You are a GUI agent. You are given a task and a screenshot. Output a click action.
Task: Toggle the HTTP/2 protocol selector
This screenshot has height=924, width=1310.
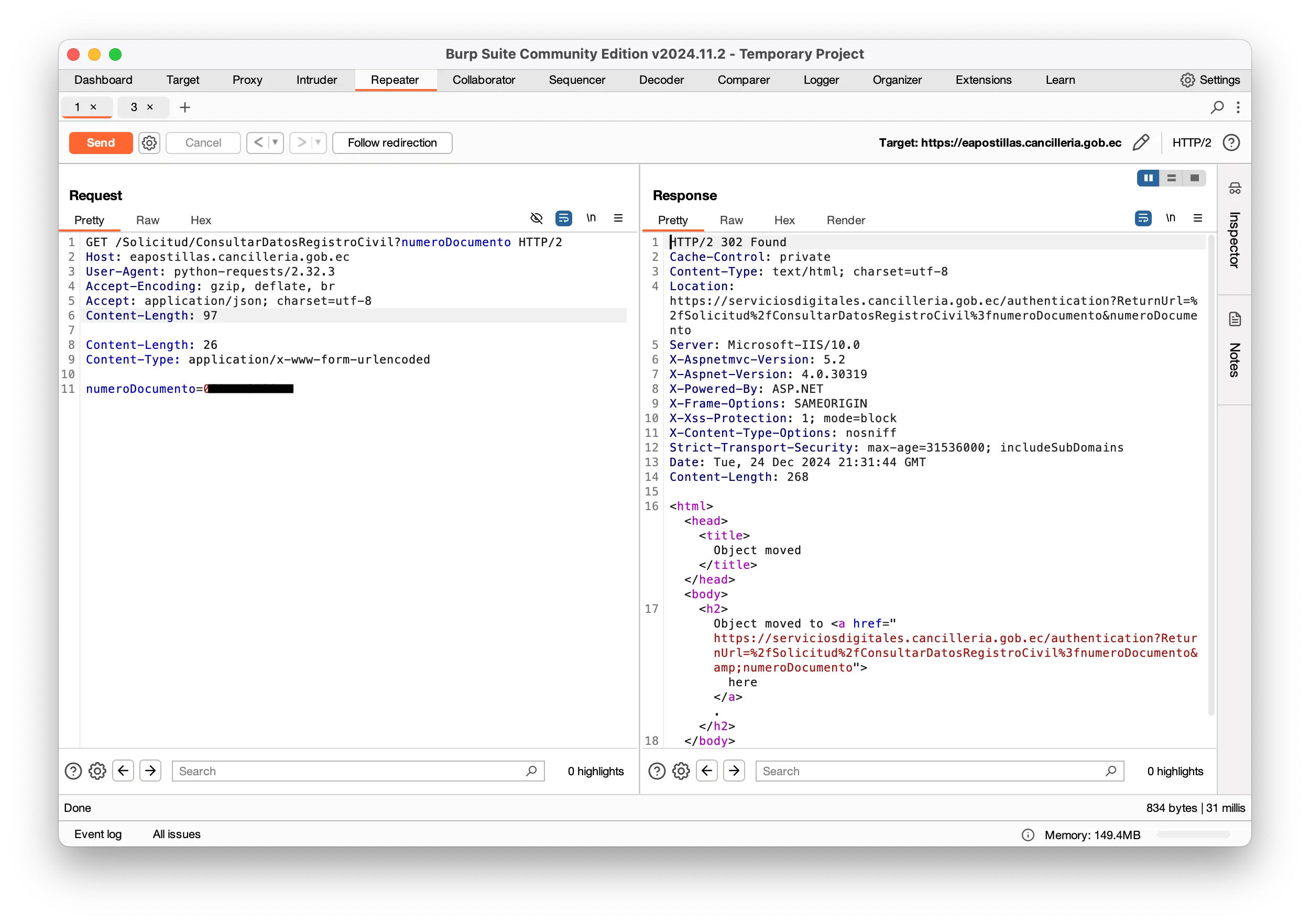(1192, 142)
